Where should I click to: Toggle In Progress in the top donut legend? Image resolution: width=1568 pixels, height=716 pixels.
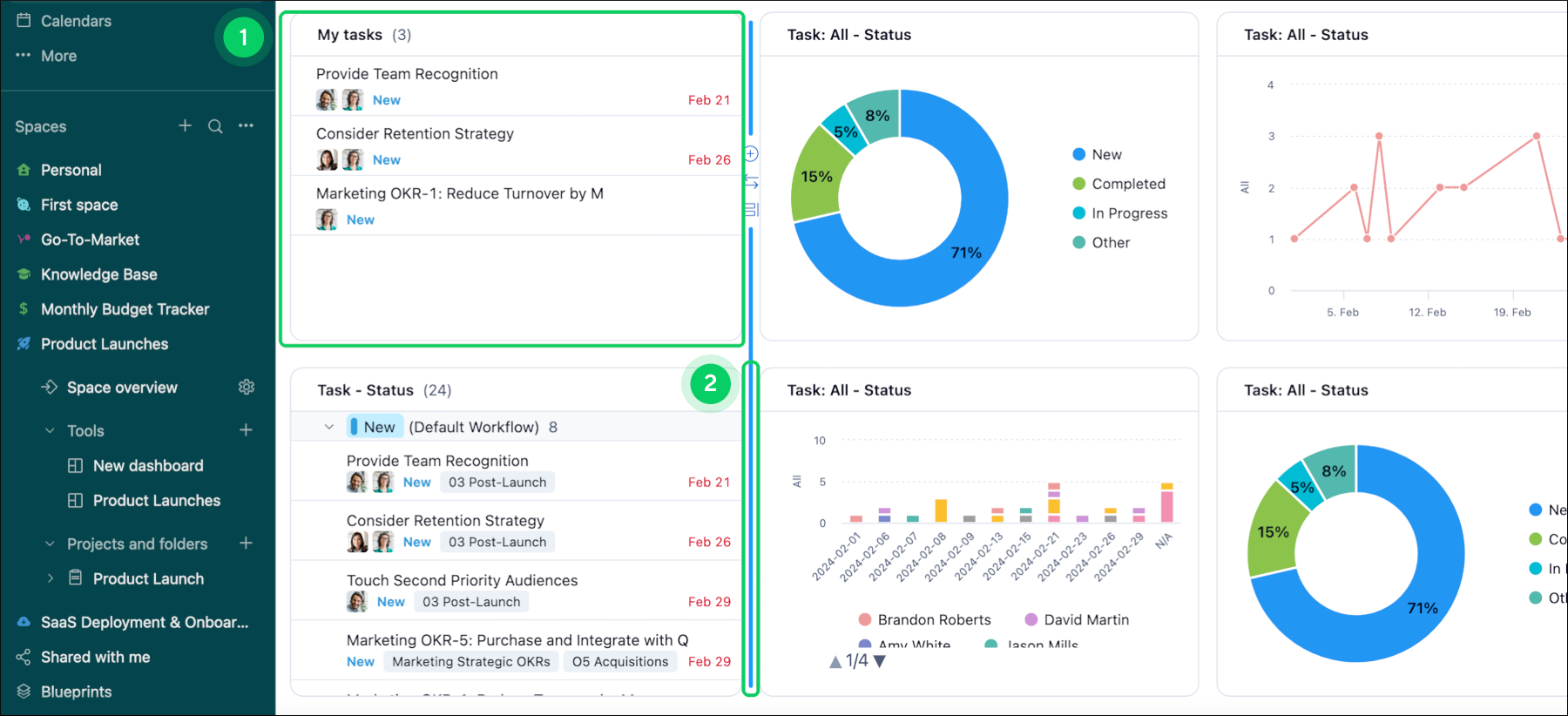coord(1128,213)
